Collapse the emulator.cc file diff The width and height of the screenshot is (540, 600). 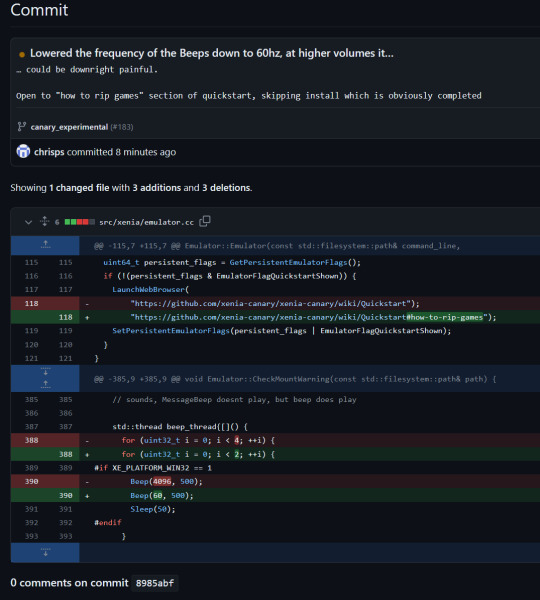(28, 222)
